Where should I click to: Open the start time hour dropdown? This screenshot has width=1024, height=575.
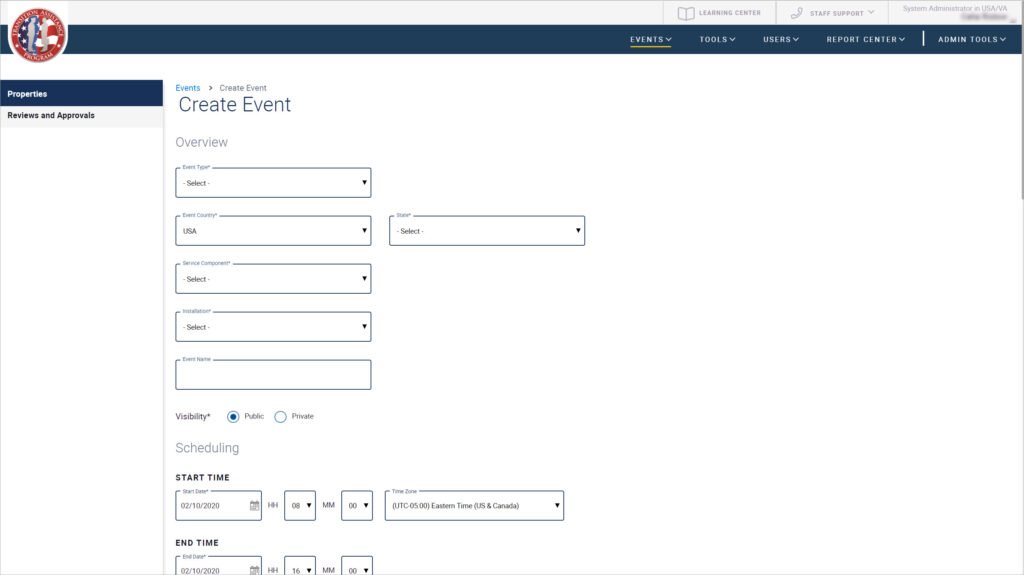(300, 506)
